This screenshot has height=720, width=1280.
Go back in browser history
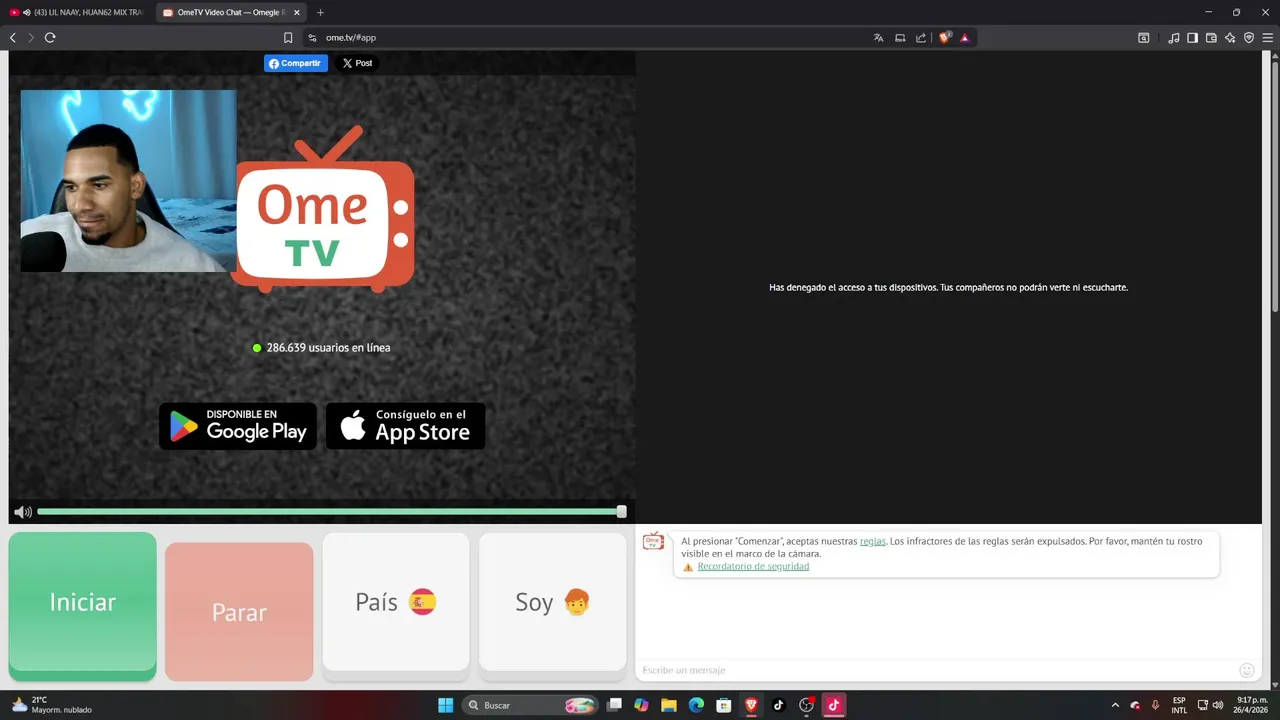tap(13, 37)
